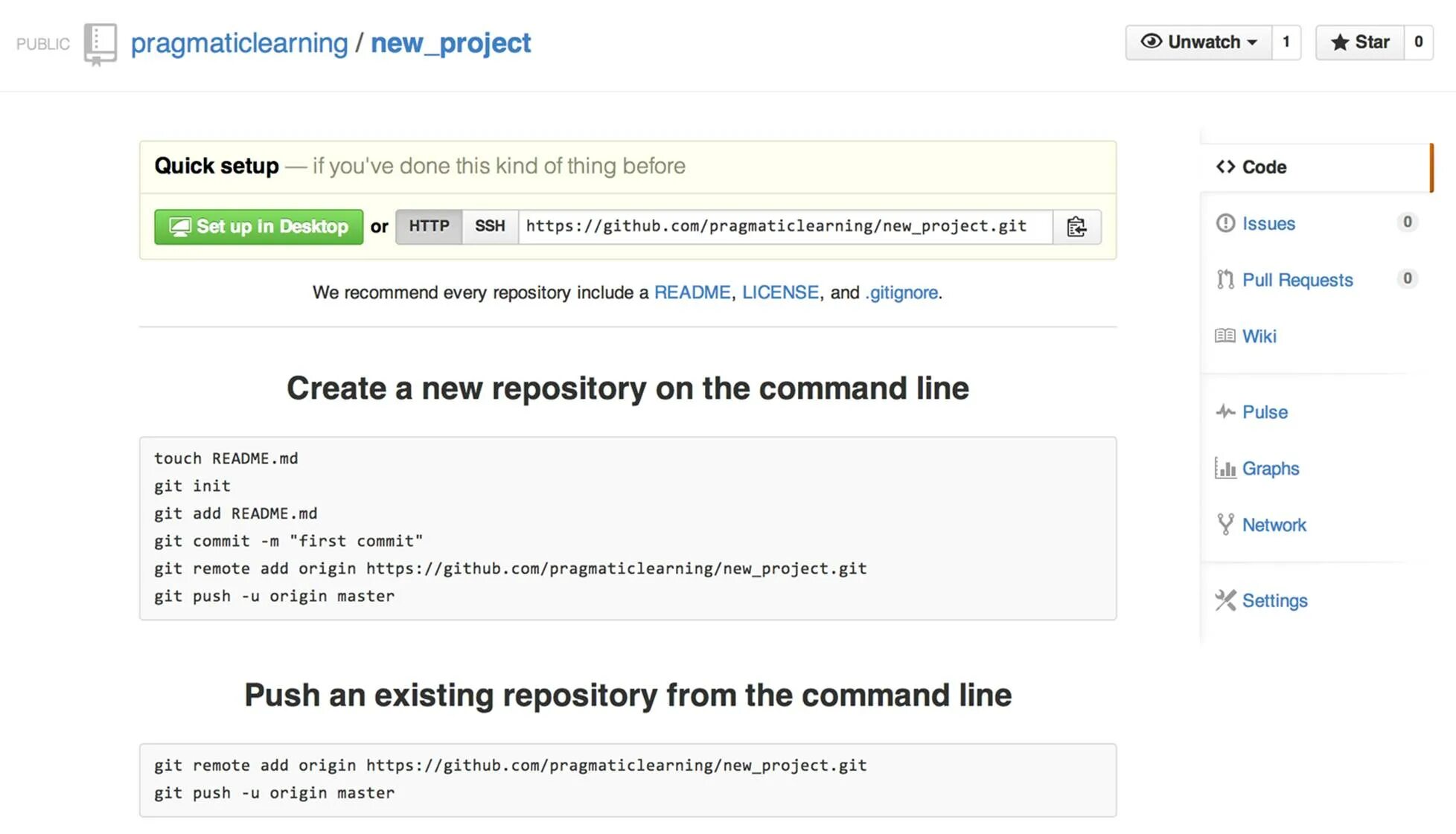1456x834 pixels.
Task: Click the 'git add README.md' line
Action: coord(236,513)
